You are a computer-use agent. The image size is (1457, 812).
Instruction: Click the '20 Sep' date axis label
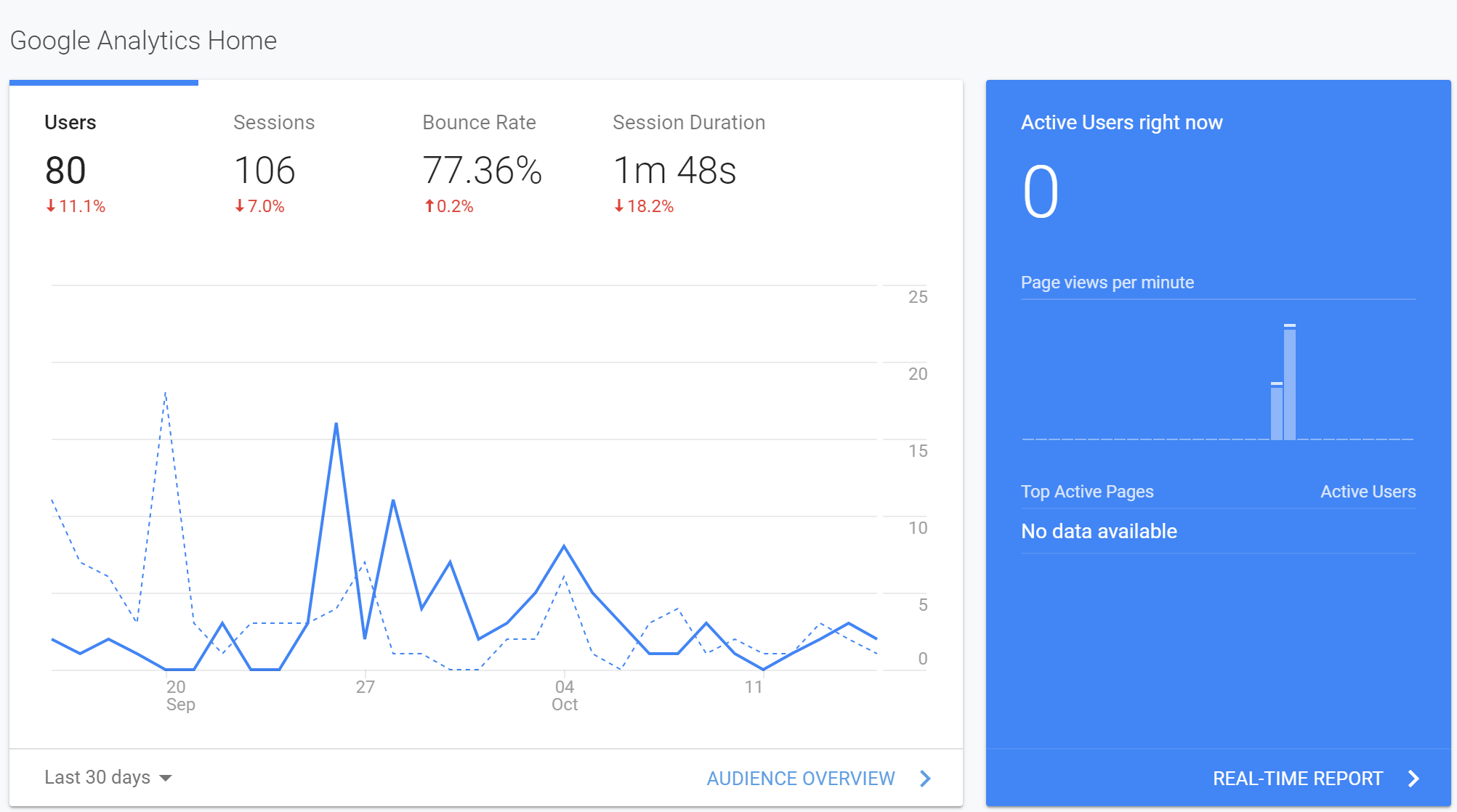(180, 695)
